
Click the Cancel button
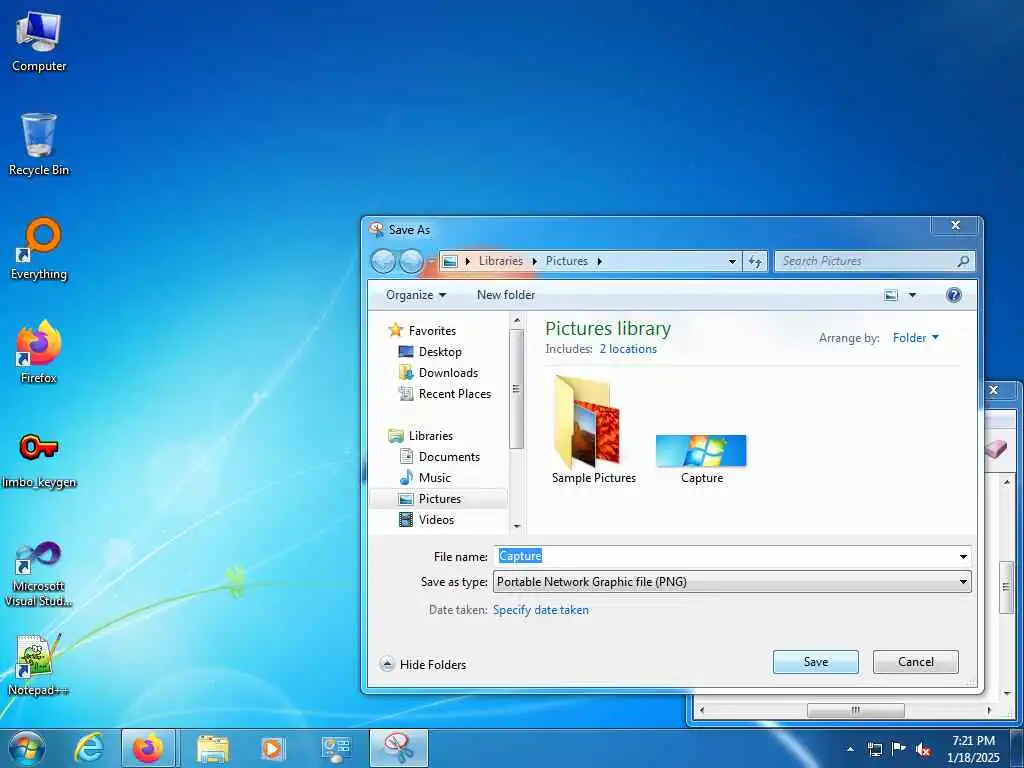coord(916,662)
